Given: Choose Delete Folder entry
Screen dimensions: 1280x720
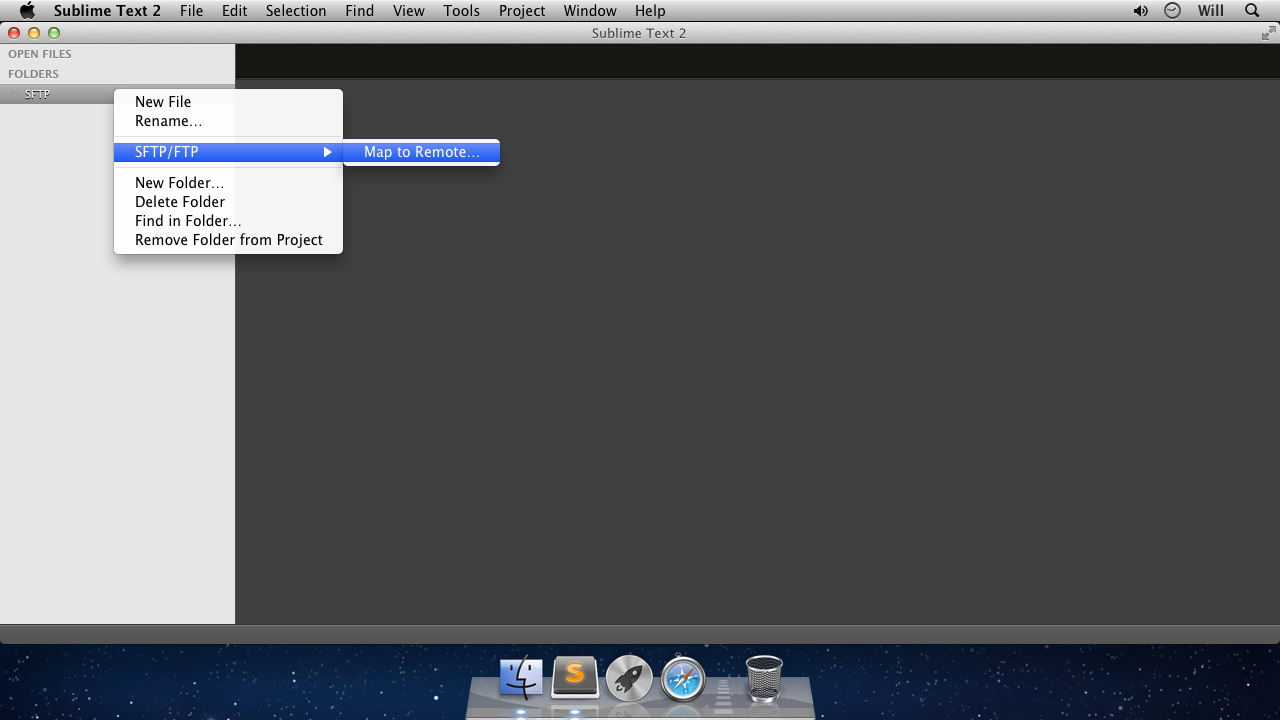Looking at the screenshot, I should (x=228, y=202).
